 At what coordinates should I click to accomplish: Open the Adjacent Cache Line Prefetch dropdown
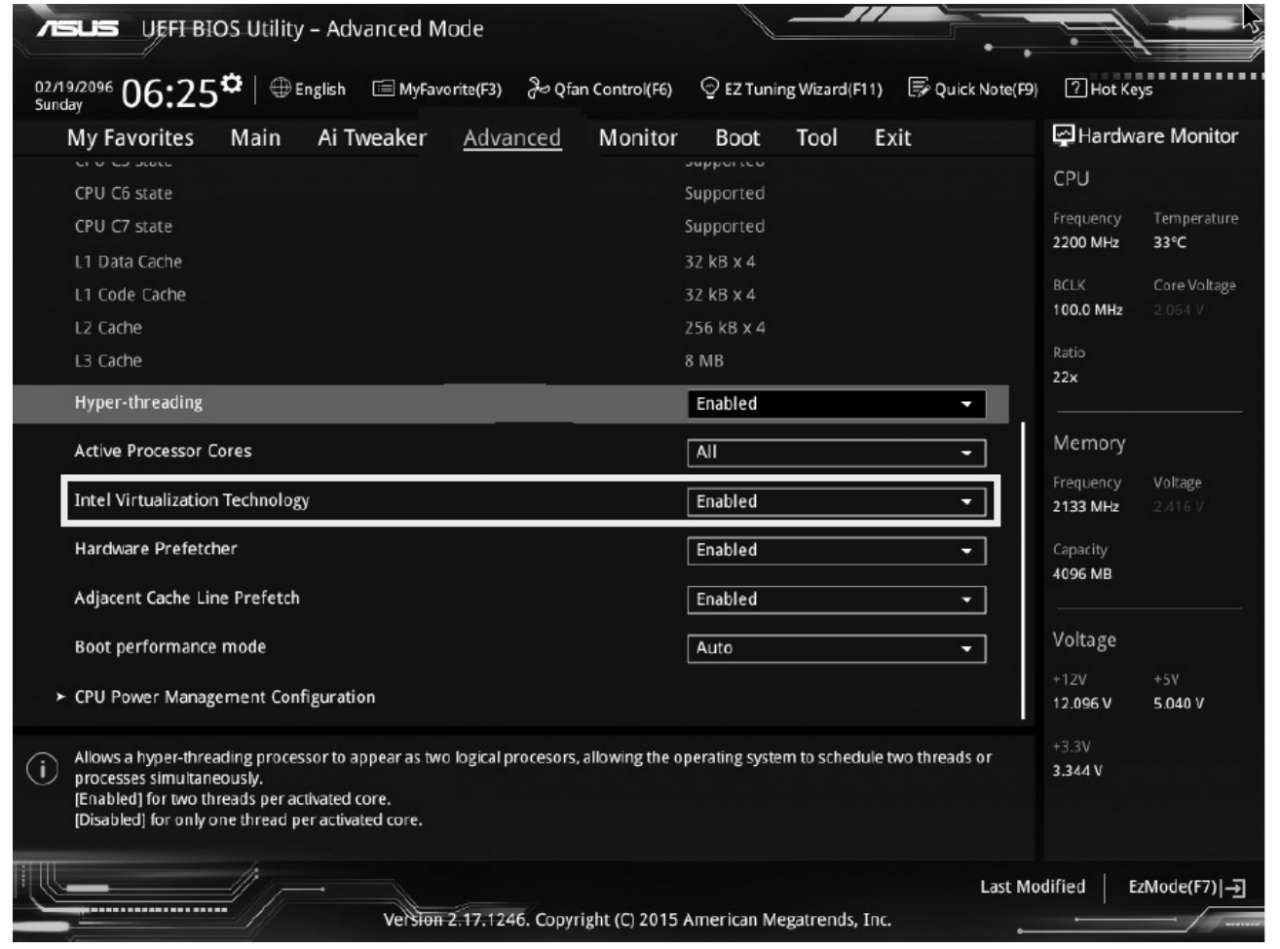(836, 599)
